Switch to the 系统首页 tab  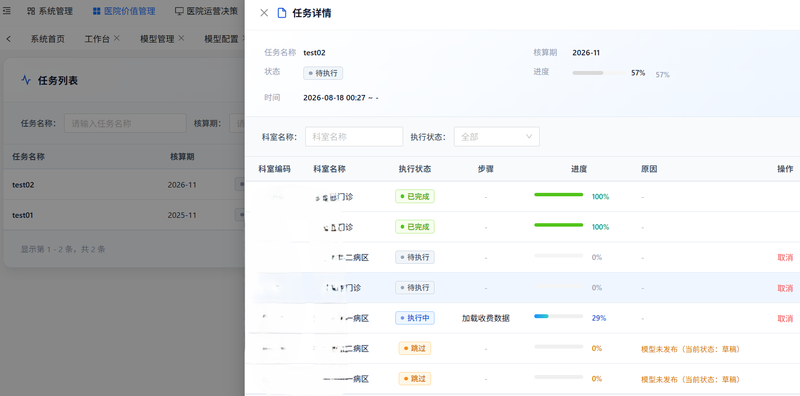(x=47, y=39)
